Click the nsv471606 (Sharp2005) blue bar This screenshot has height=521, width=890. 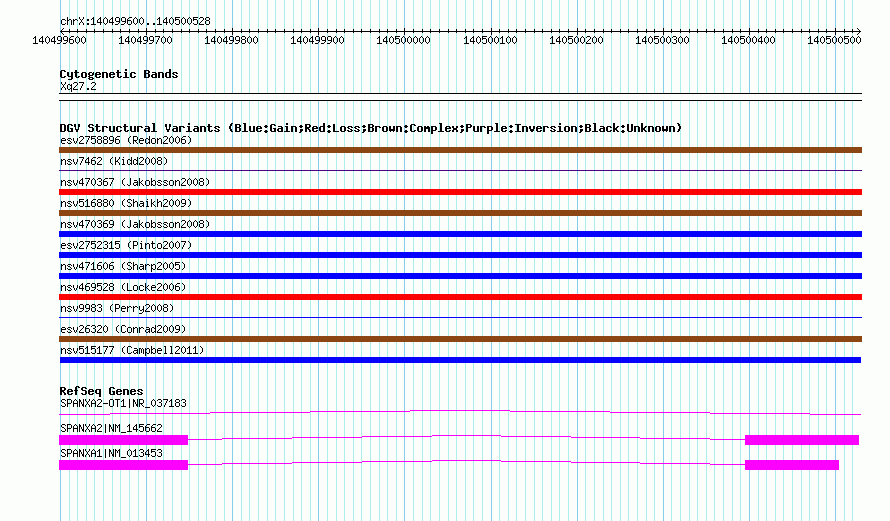click(x=460, y=276)
